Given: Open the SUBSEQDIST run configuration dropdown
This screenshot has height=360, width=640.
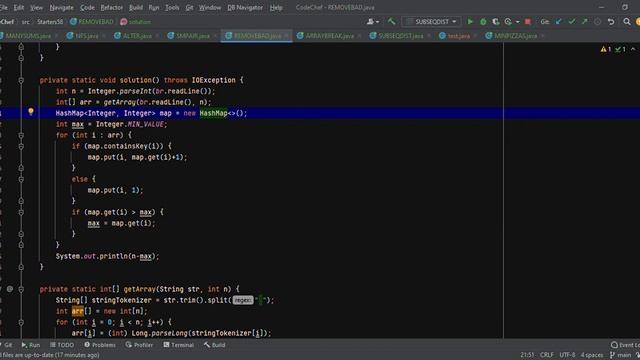Looking at the screenshot, I should click(x=431, y=22).
